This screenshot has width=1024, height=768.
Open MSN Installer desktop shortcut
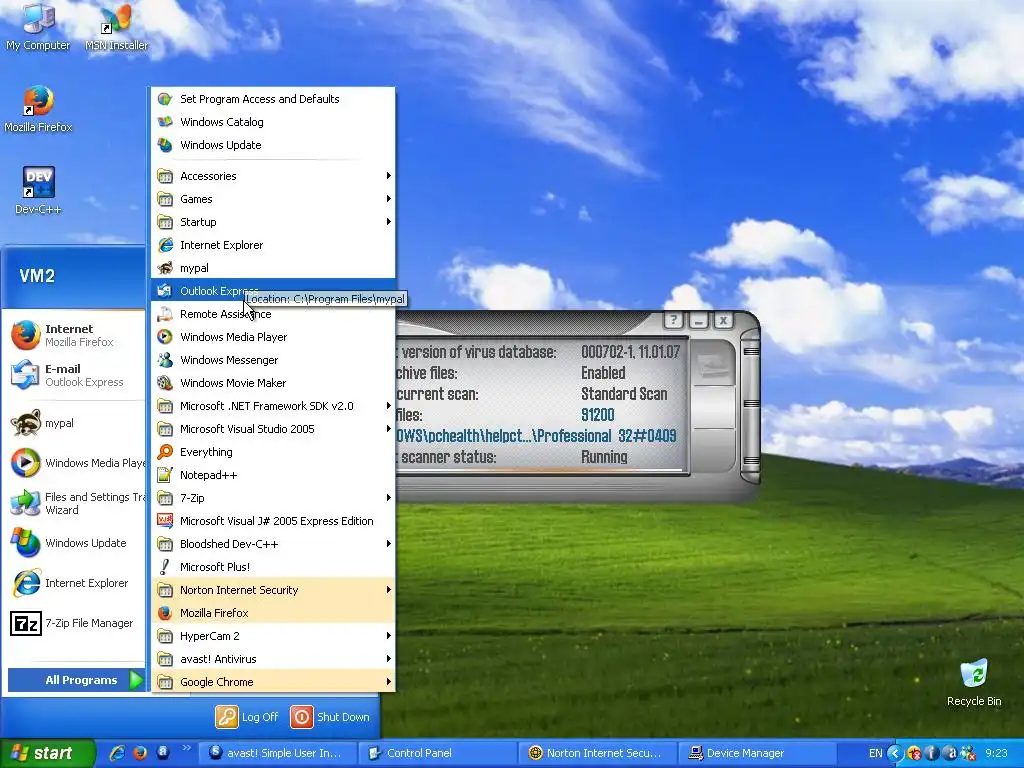tap(116, 27)
